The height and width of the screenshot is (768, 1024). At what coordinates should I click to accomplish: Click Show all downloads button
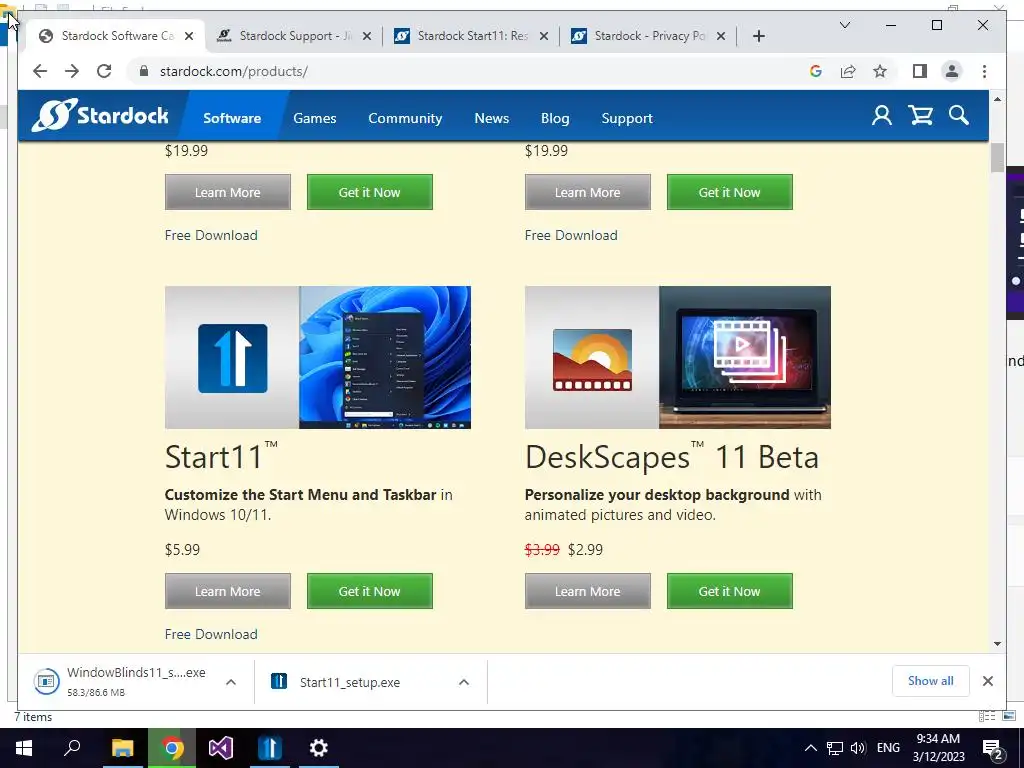(x=931, y=680)
